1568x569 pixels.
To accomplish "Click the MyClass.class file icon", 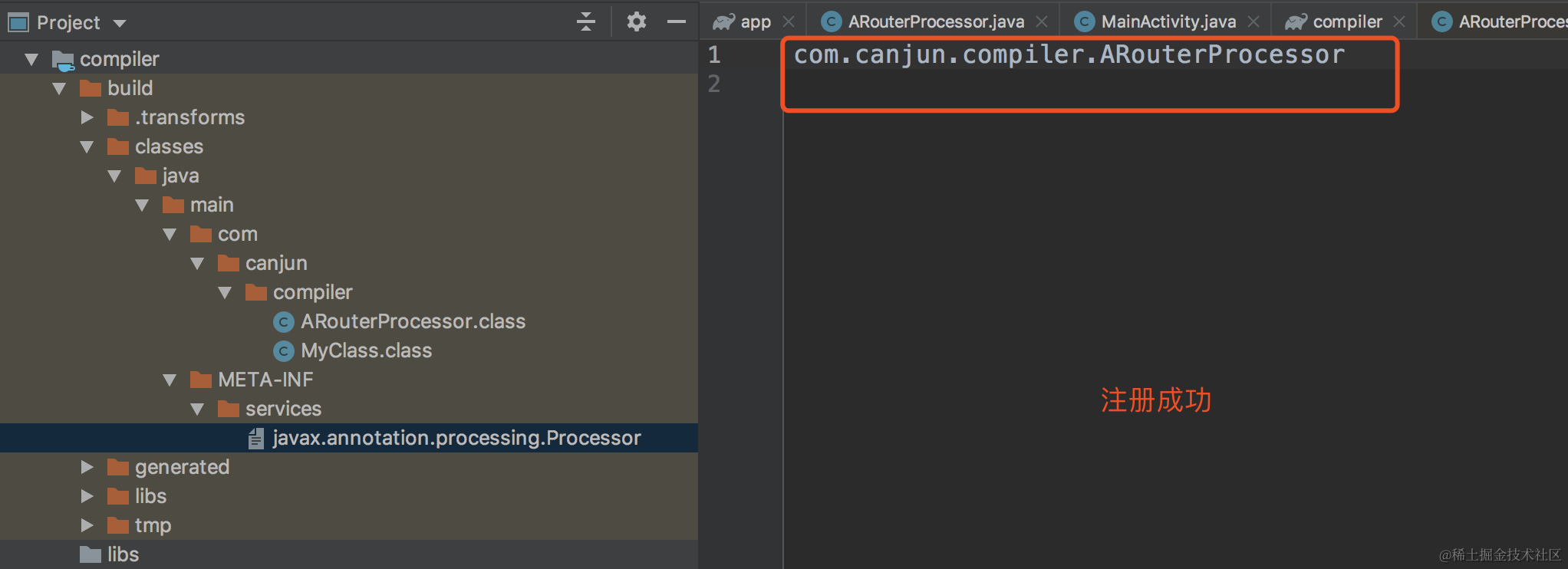I will [x=284, y=351].
